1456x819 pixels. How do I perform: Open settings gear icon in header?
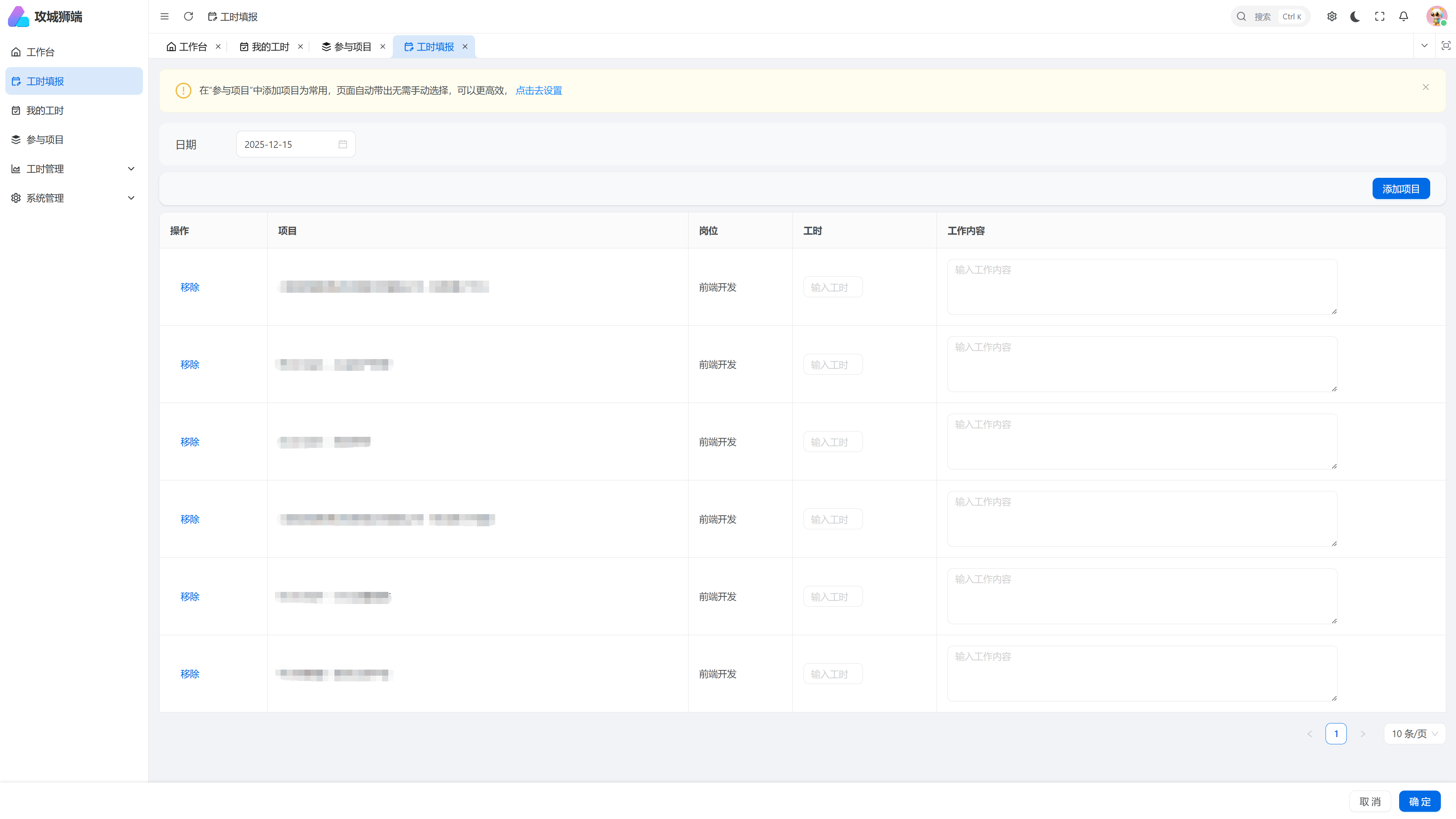click(1332, 16)
